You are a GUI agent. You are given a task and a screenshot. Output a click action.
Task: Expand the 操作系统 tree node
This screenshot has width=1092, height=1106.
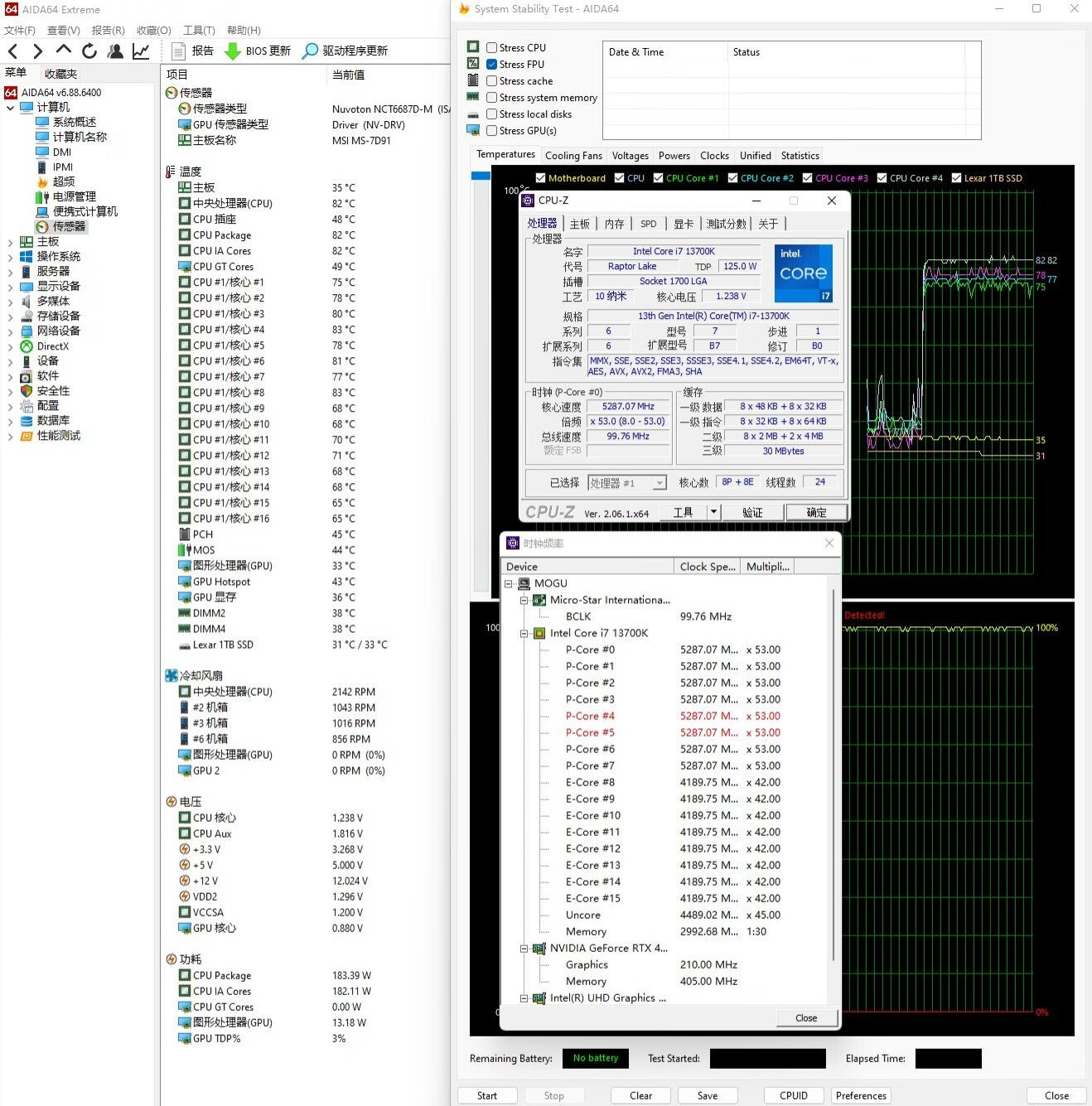tap(11, 257)
